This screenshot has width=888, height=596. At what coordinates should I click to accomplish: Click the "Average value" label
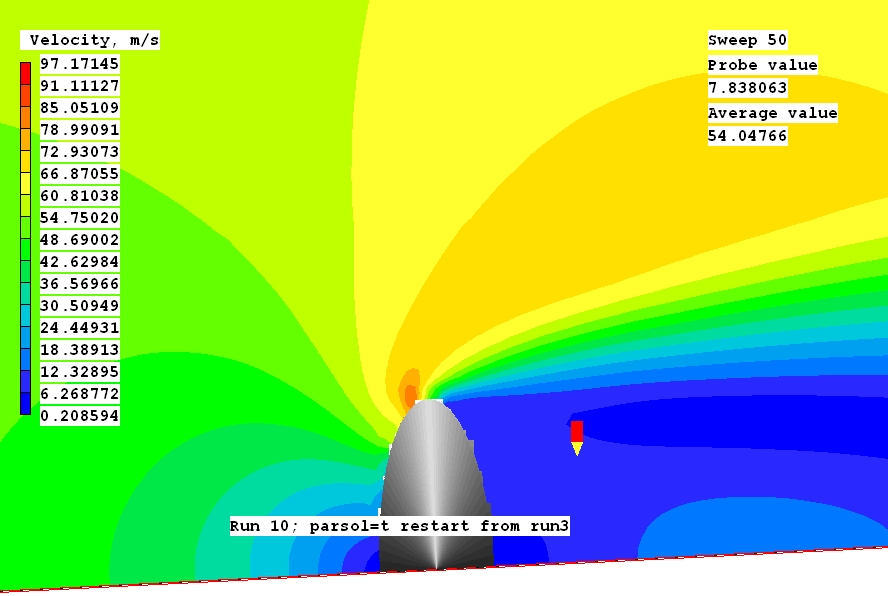(x=772, y=113)
